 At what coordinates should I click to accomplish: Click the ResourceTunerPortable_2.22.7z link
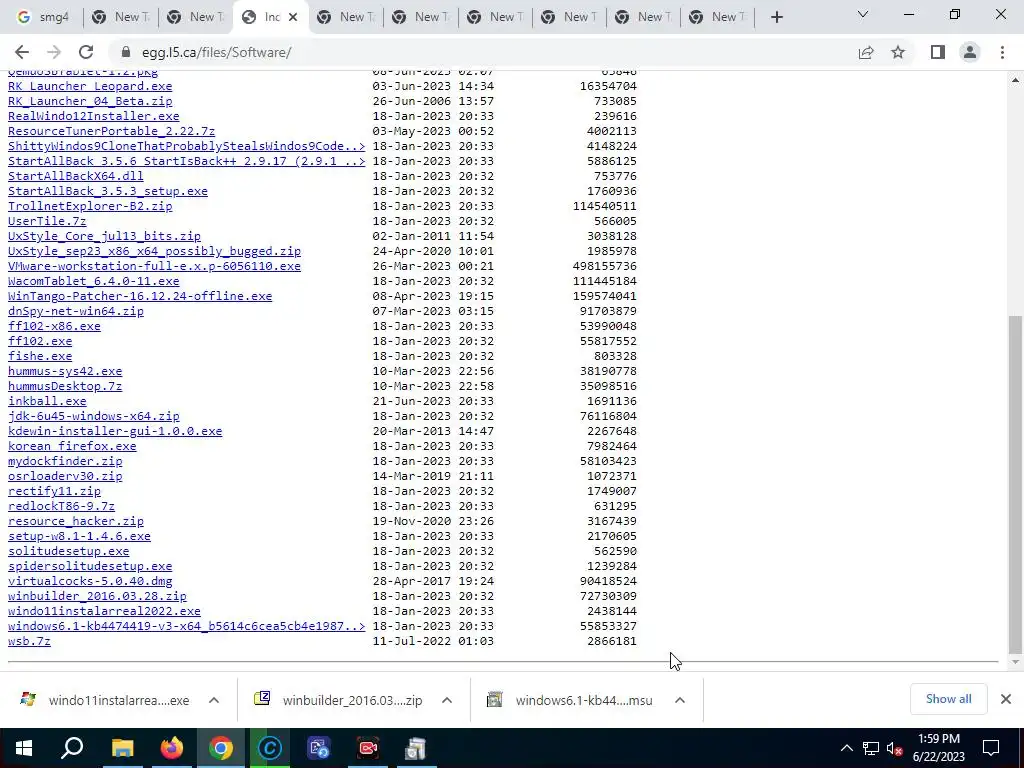click(111, 131)
